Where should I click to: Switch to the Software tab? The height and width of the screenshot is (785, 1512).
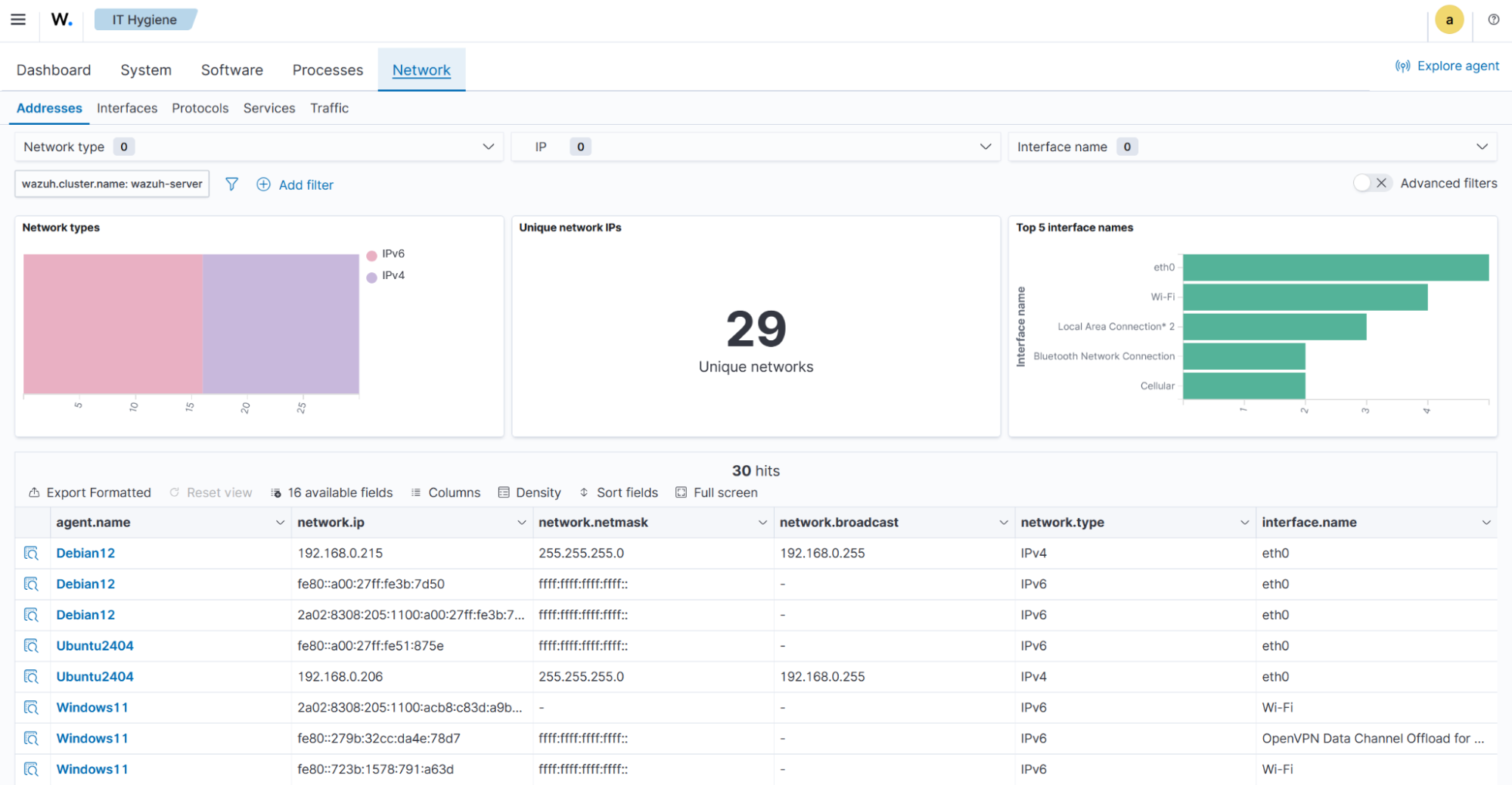click(x=231, y=70)
